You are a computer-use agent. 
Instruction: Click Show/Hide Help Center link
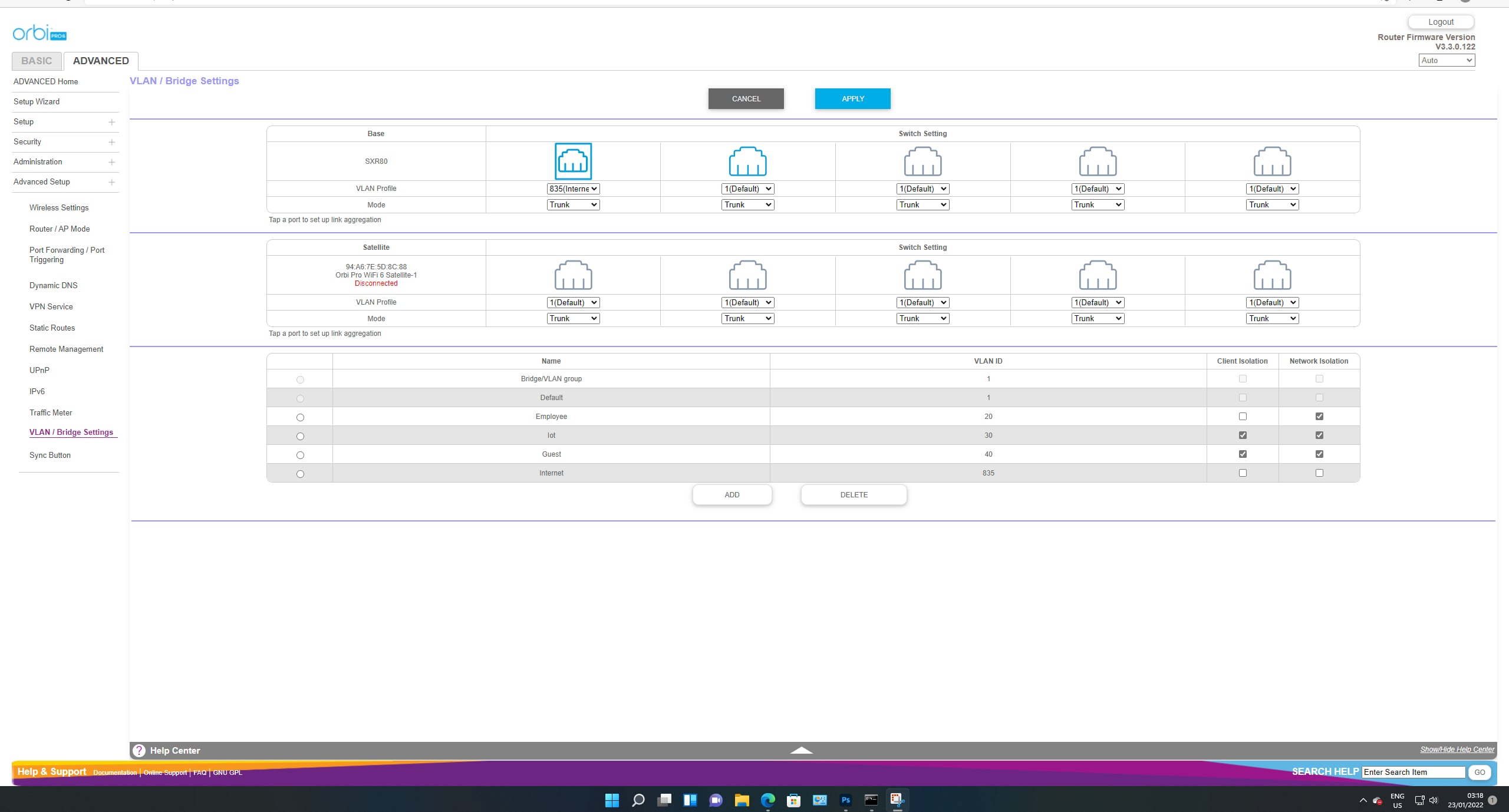(x=1457, y=750)
